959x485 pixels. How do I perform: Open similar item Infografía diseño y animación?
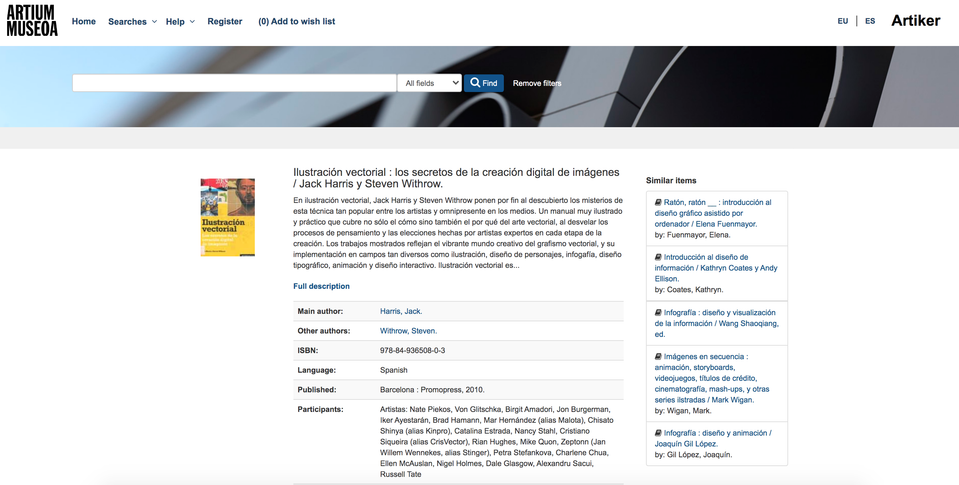tap(713, 438)
